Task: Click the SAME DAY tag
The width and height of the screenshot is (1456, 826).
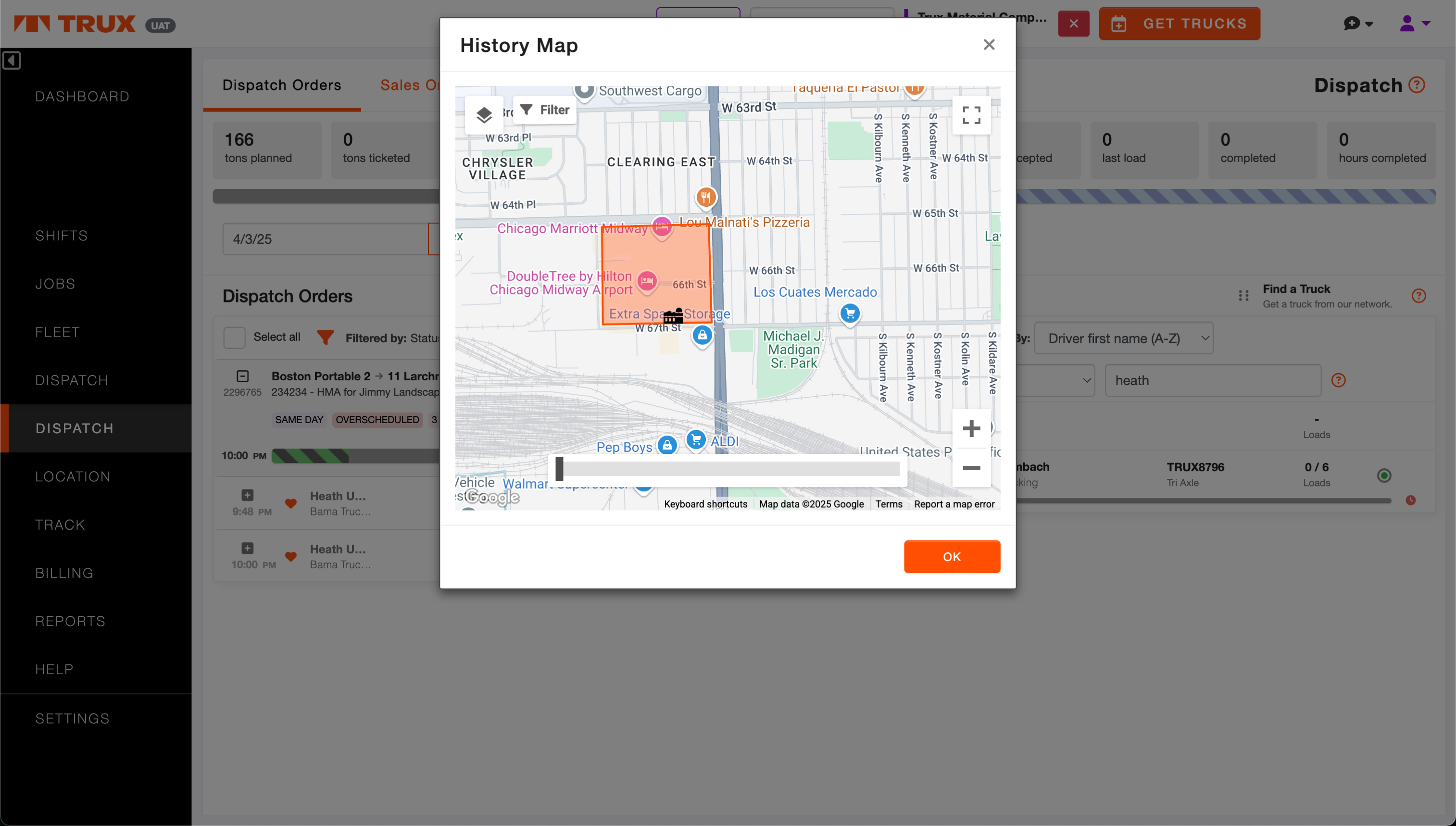Action: point(299,420)
